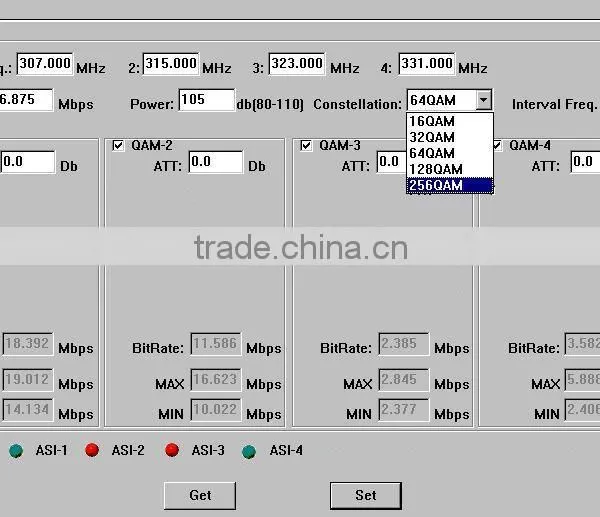Click the ASI-3 red status indicator
The image size is (600, 517).
point(172,450)
